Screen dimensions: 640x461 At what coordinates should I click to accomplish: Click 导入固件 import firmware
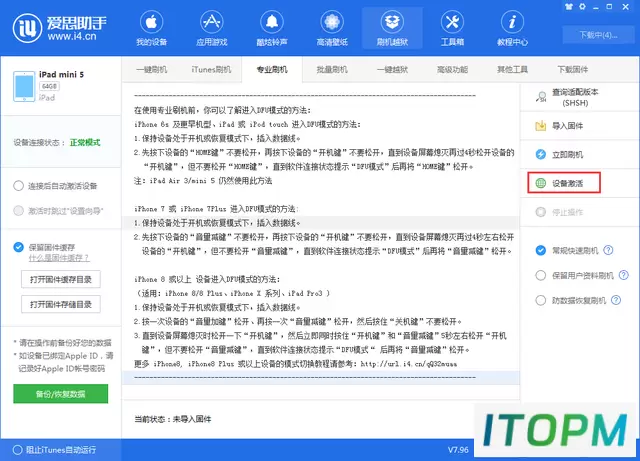567,126
